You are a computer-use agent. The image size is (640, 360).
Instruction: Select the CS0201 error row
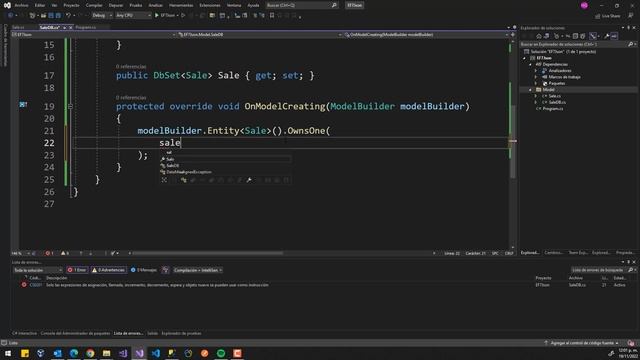[324, 285]
